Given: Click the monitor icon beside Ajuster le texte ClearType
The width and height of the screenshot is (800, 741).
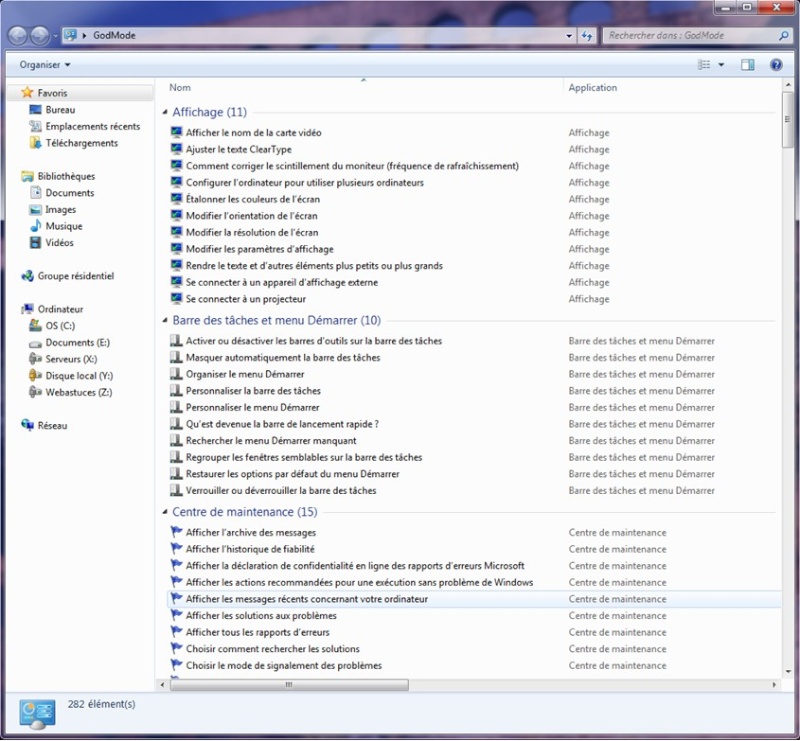Looking at the screenshot, I should point(176,149).
